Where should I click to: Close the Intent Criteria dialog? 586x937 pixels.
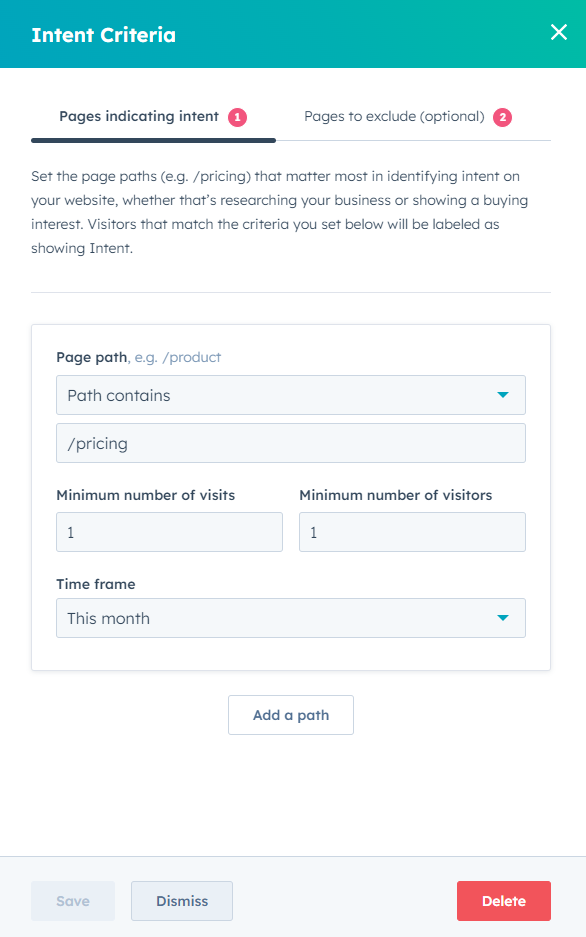(558, 32)
